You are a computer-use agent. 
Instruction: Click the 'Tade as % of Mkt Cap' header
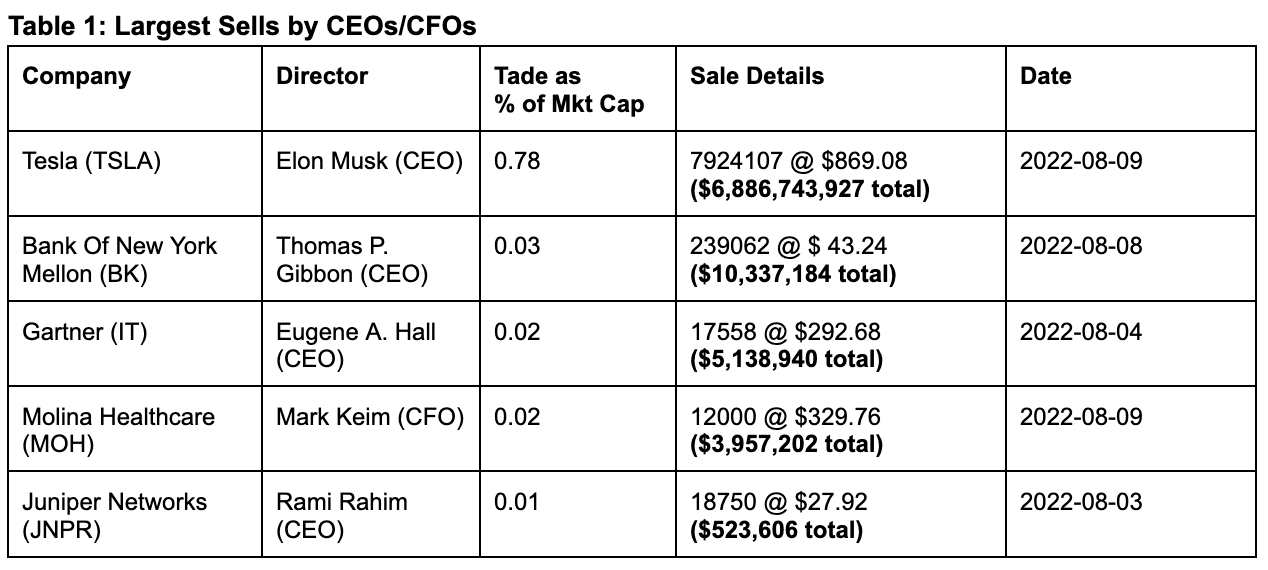[578, 88]
